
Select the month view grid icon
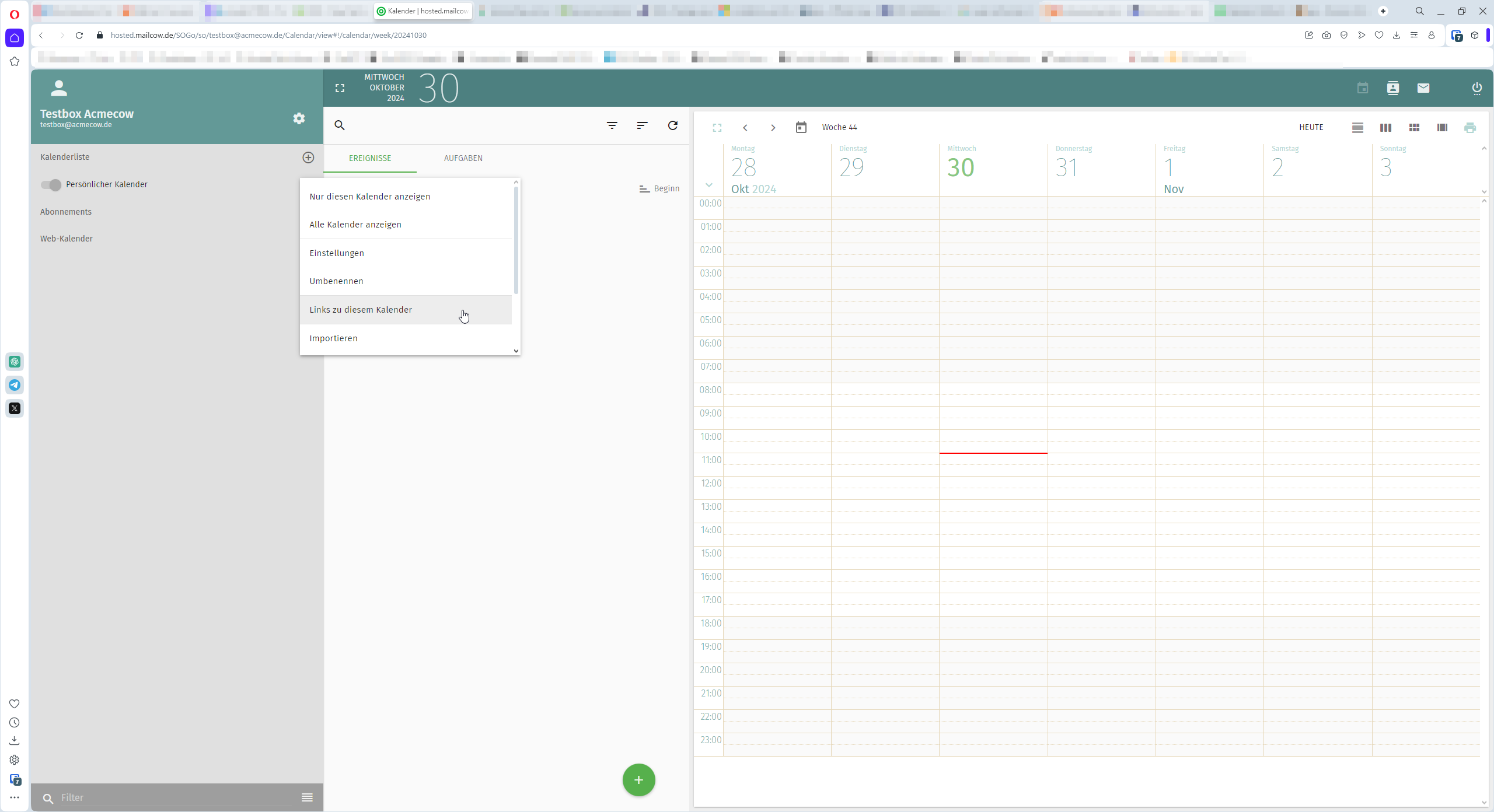1414,127
